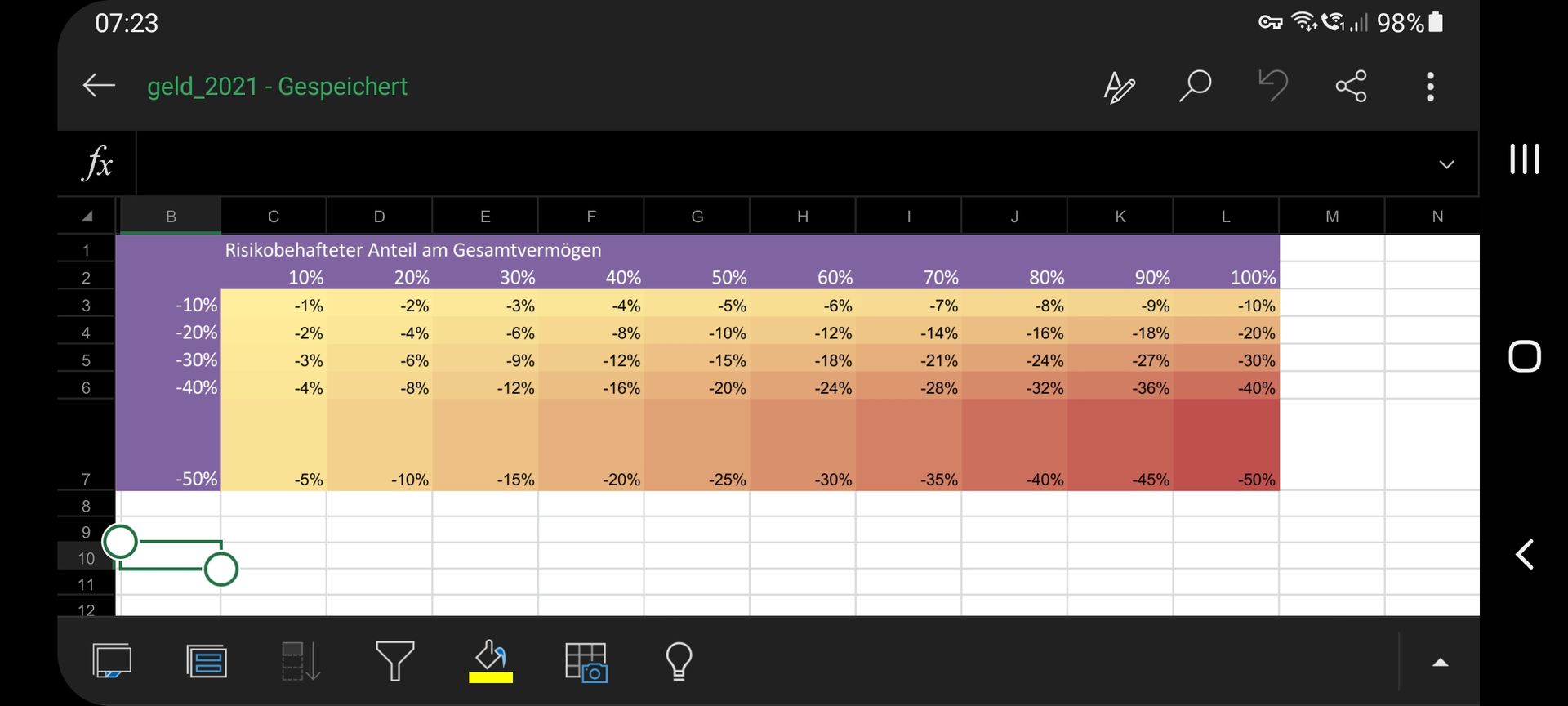The width and height of the screenshot is (1568, 706).
Task: Open the pen editing ribbon icon
Action: click(x=1119, y=87)
